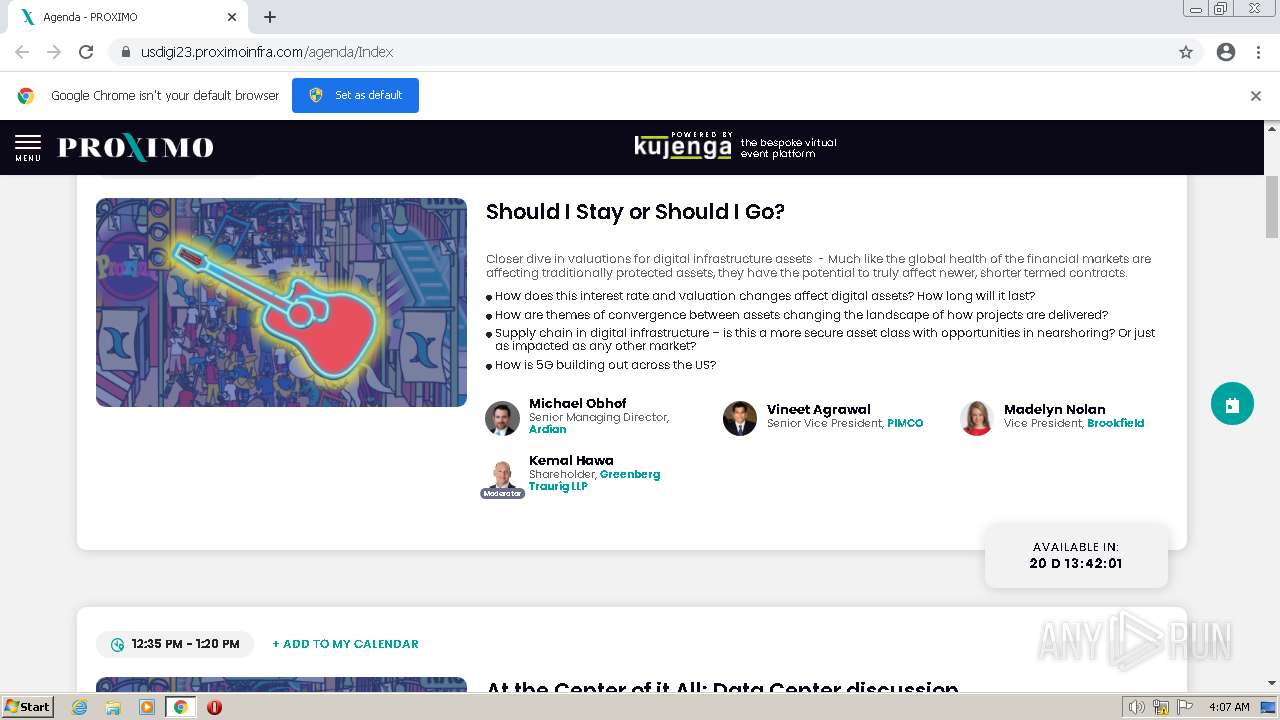1280x720 pixels.
Task: Bookmark this page with star icon
Action: pos(1186,52)
